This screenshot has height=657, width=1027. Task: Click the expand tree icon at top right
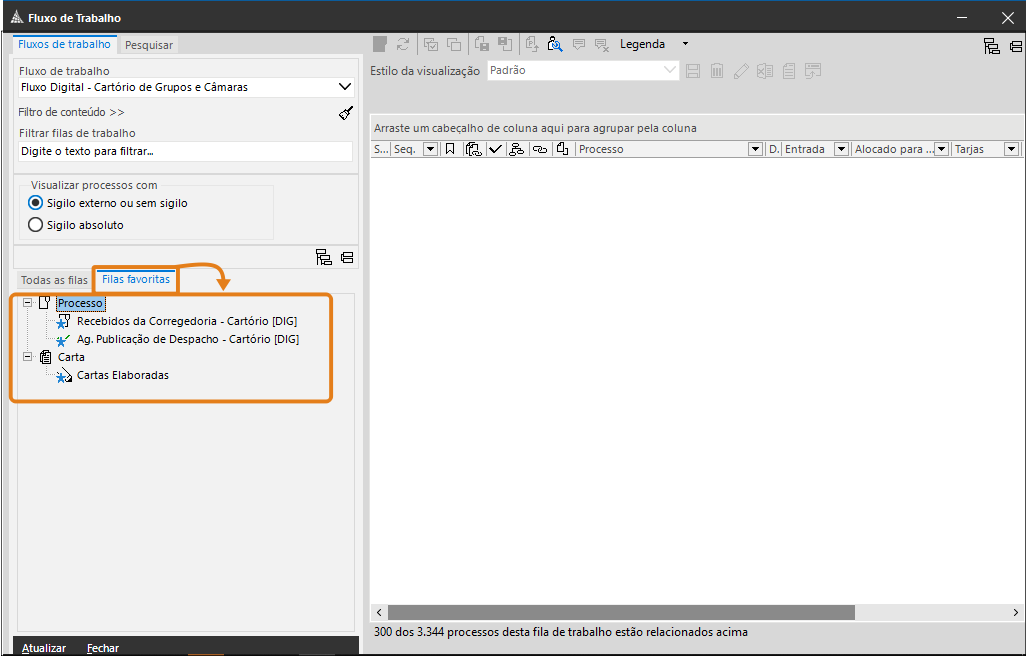pyautogui.click(x=991, y=46)
